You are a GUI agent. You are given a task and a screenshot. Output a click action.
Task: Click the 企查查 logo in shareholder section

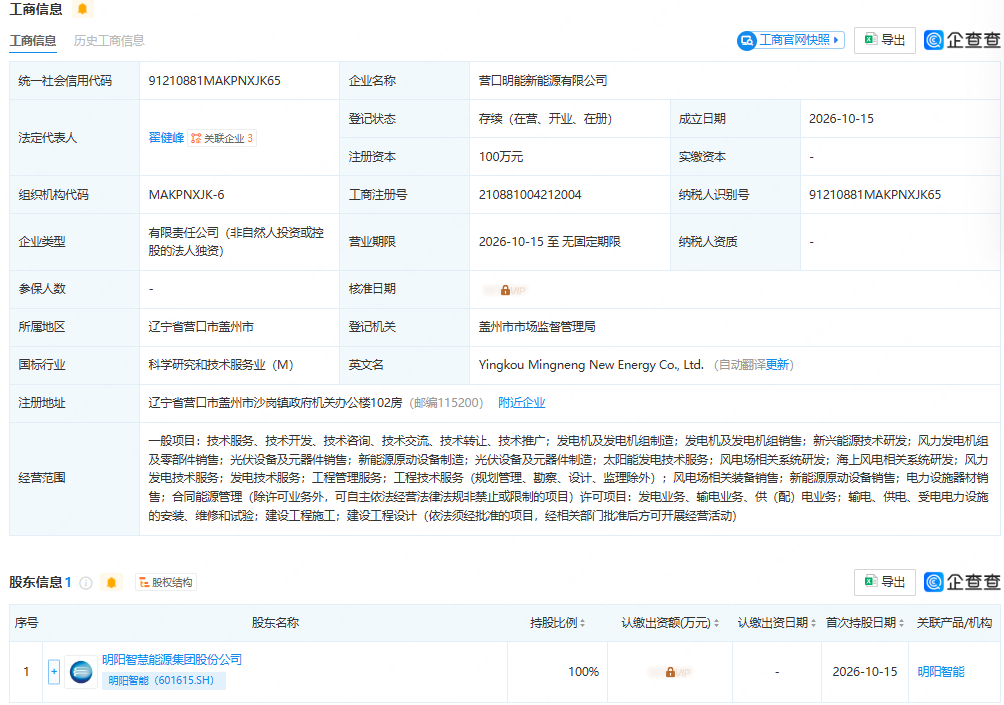pos(962,581)
